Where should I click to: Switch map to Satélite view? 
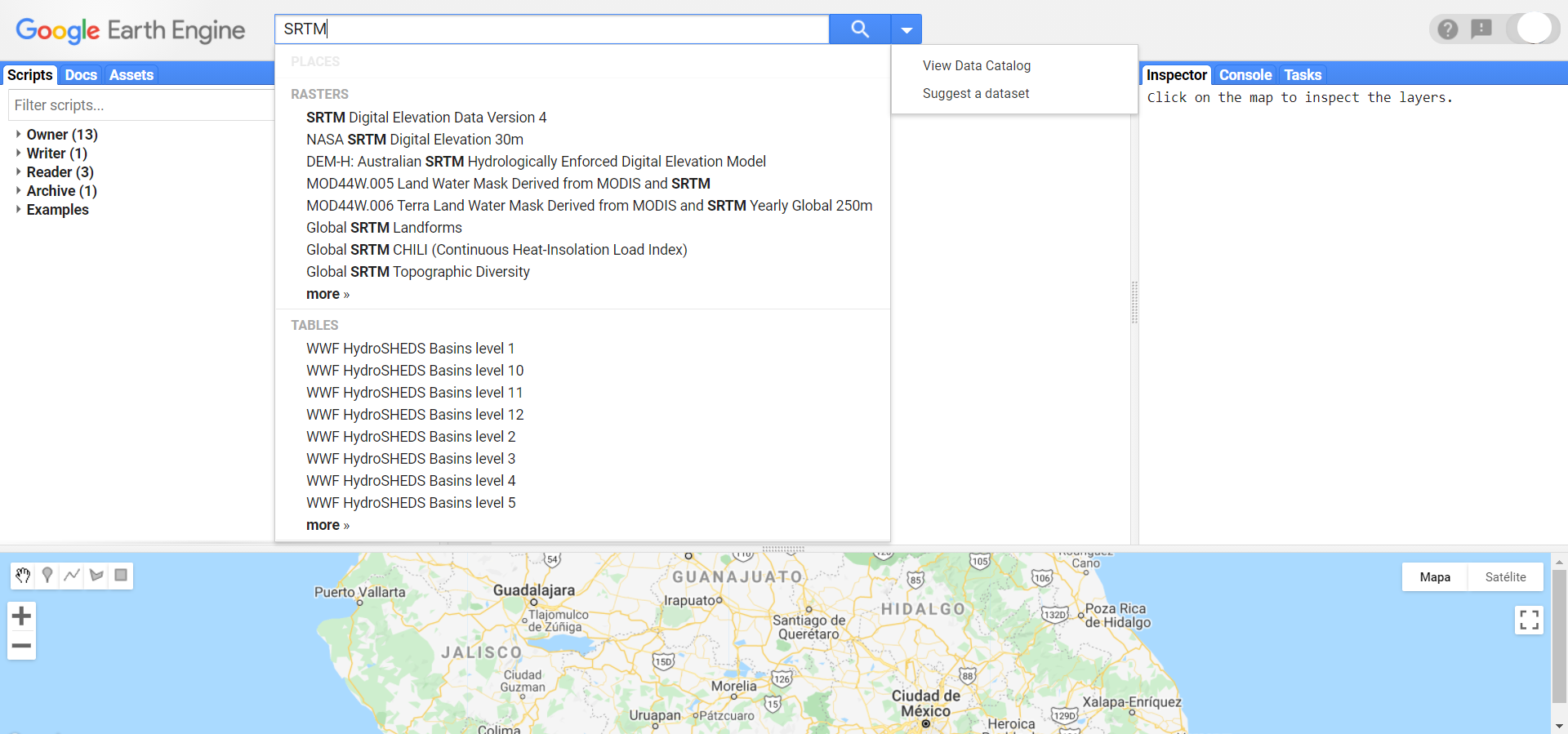tap(1505, 576)
